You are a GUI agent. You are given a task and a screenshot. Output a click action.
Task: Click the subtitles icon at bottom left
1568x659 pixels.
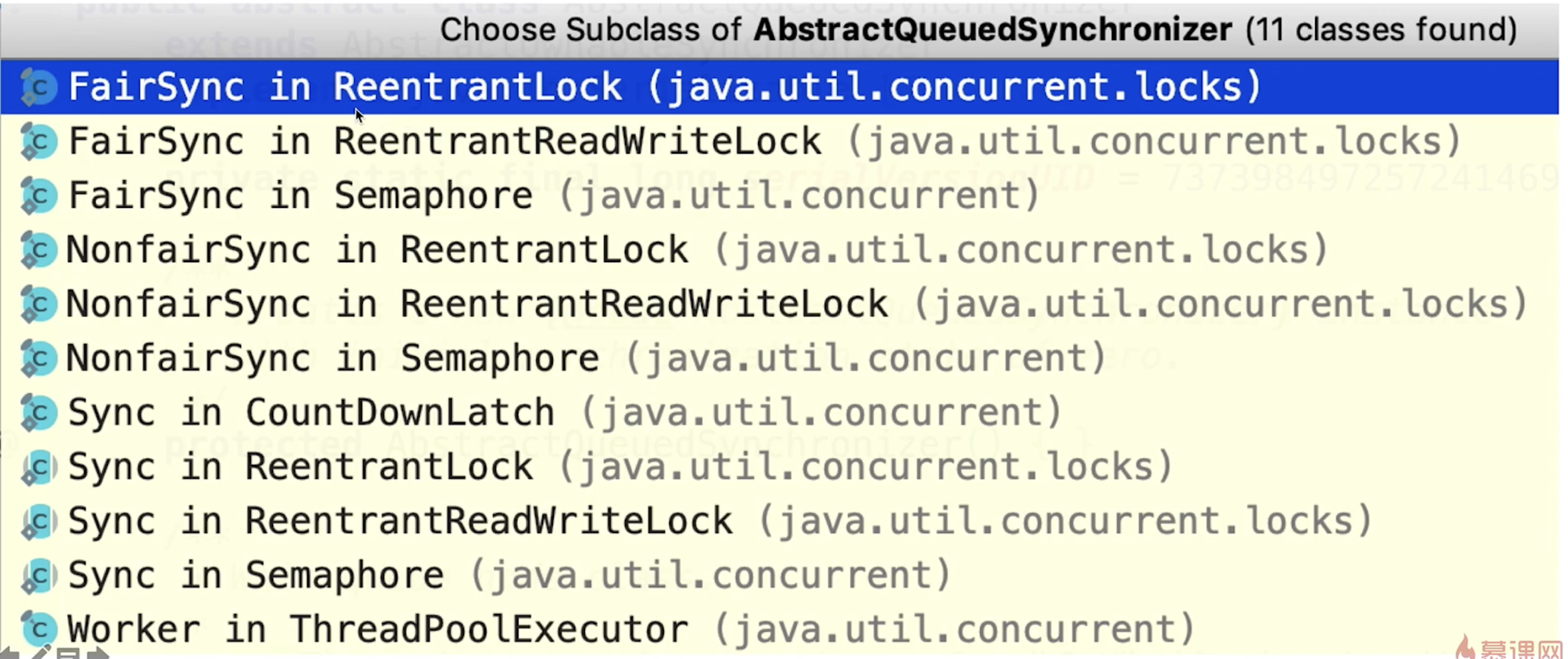click(x=68, y=654)
